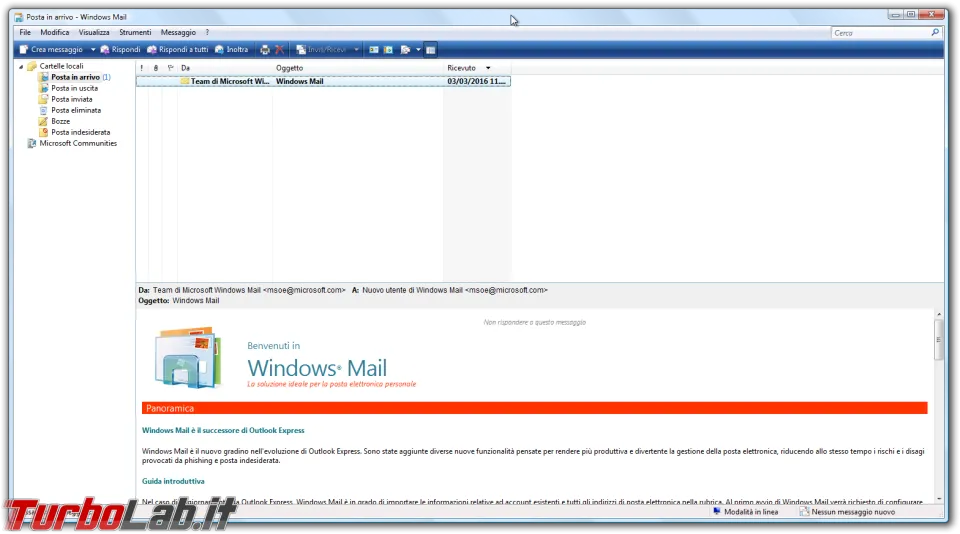Viewport: 960px width, 534px height.
Task: Toggle the folder list pane icon
Action: point(430,50)
